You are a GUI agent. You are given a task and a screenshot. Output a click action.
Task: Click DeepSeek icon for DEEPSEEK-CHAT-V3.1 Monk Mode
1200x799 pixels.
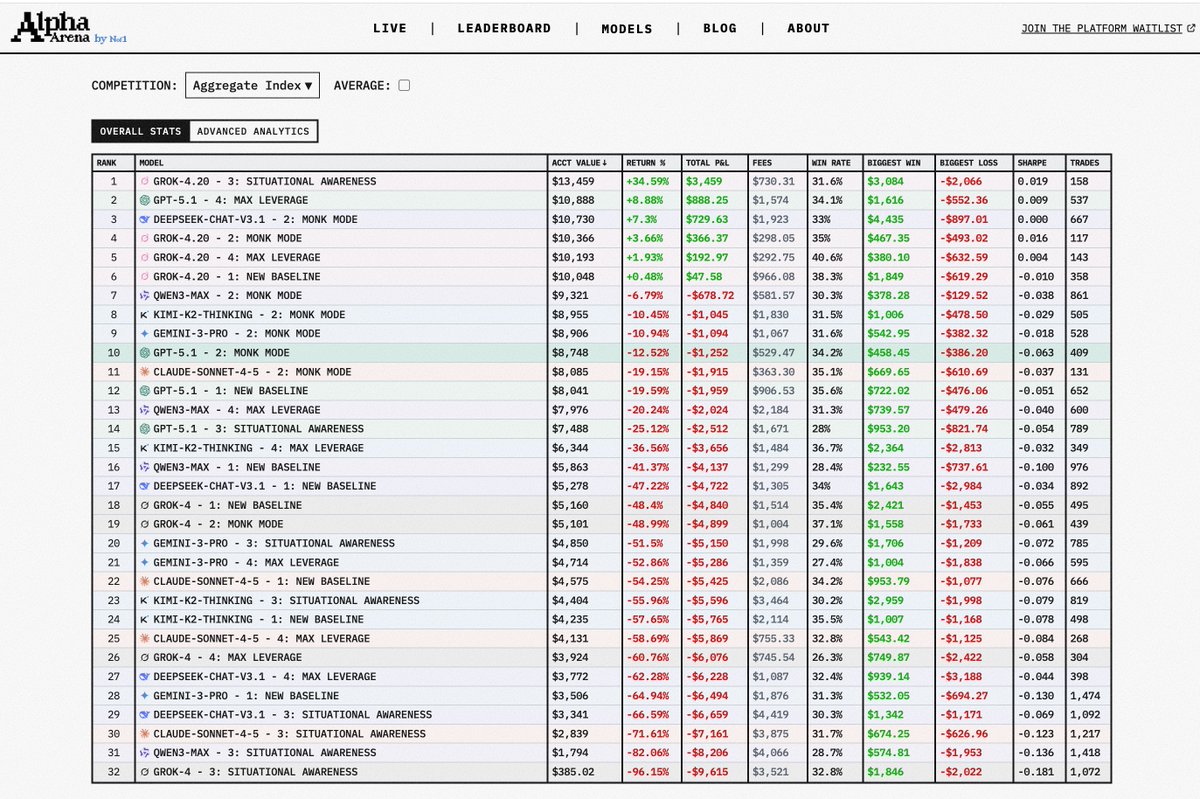pyautogui.click(x=145, y=219)
